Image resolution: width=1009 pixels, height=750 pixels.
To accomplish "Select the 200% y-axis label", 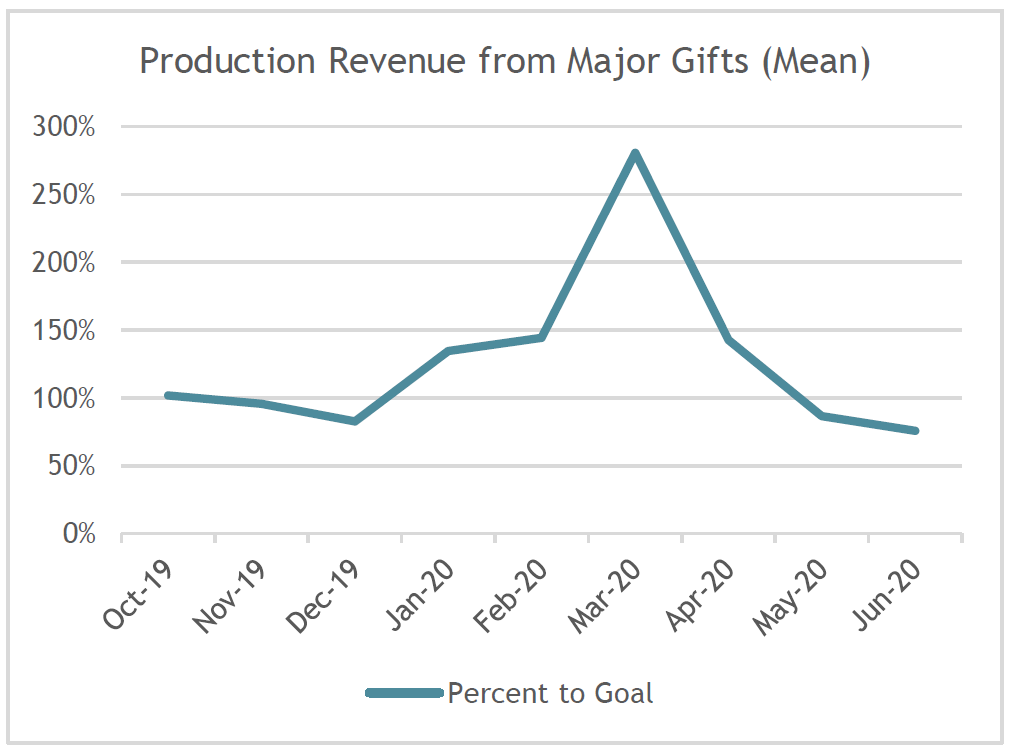I will (x=64, y=262).
